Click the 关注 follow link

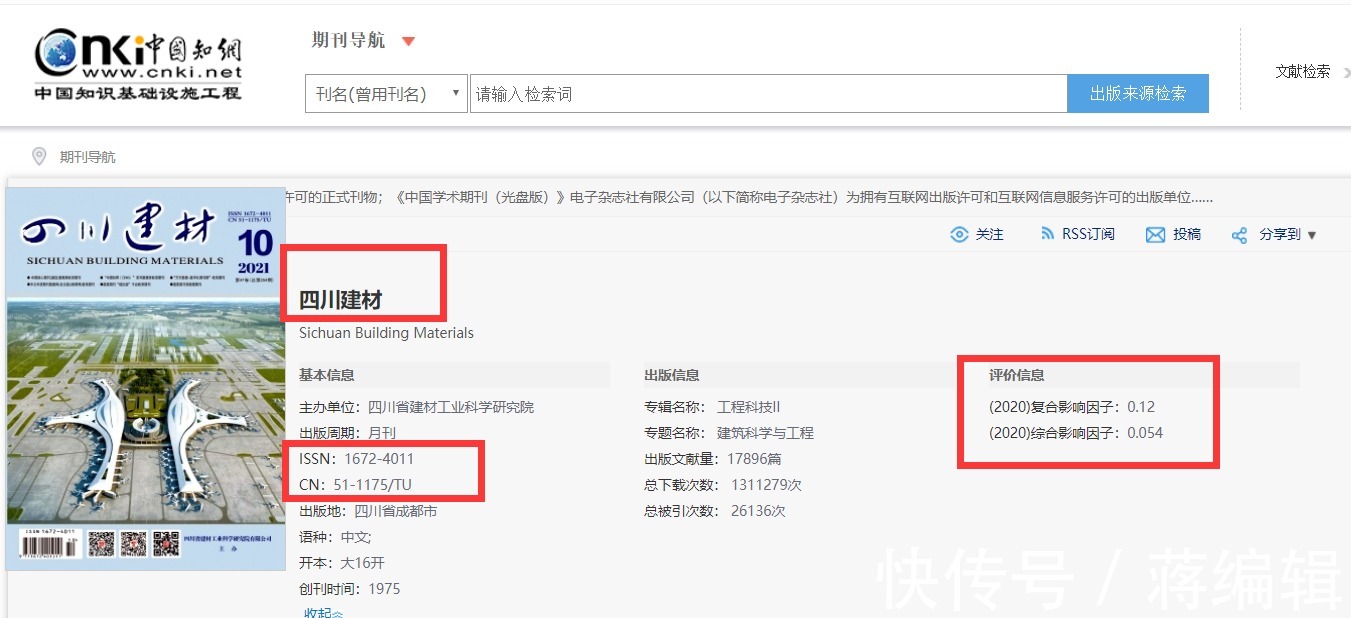click(989, 234)
